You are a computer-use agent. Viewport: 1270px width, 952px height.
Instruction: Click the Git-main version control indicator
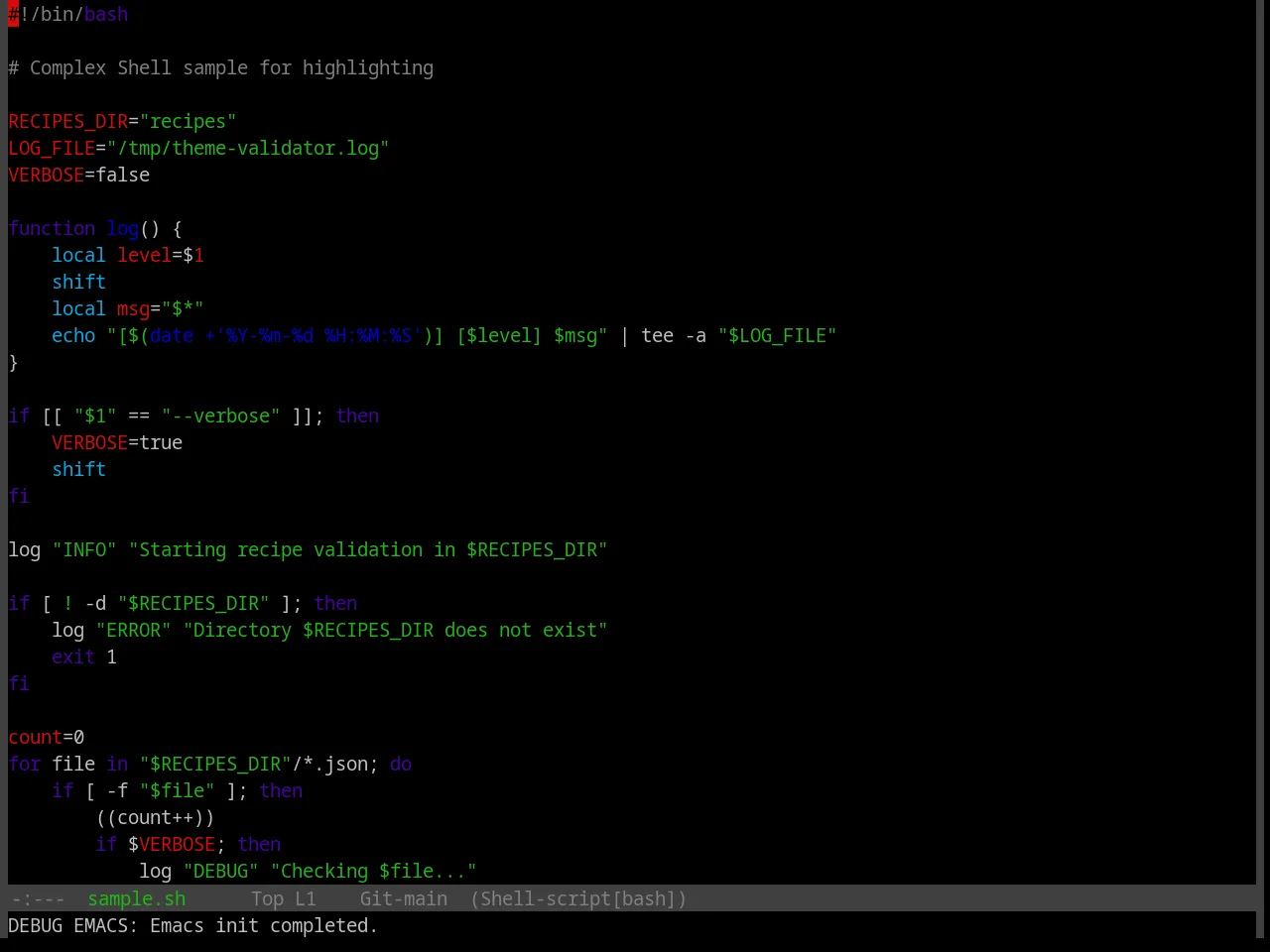[x=404, y=898]
